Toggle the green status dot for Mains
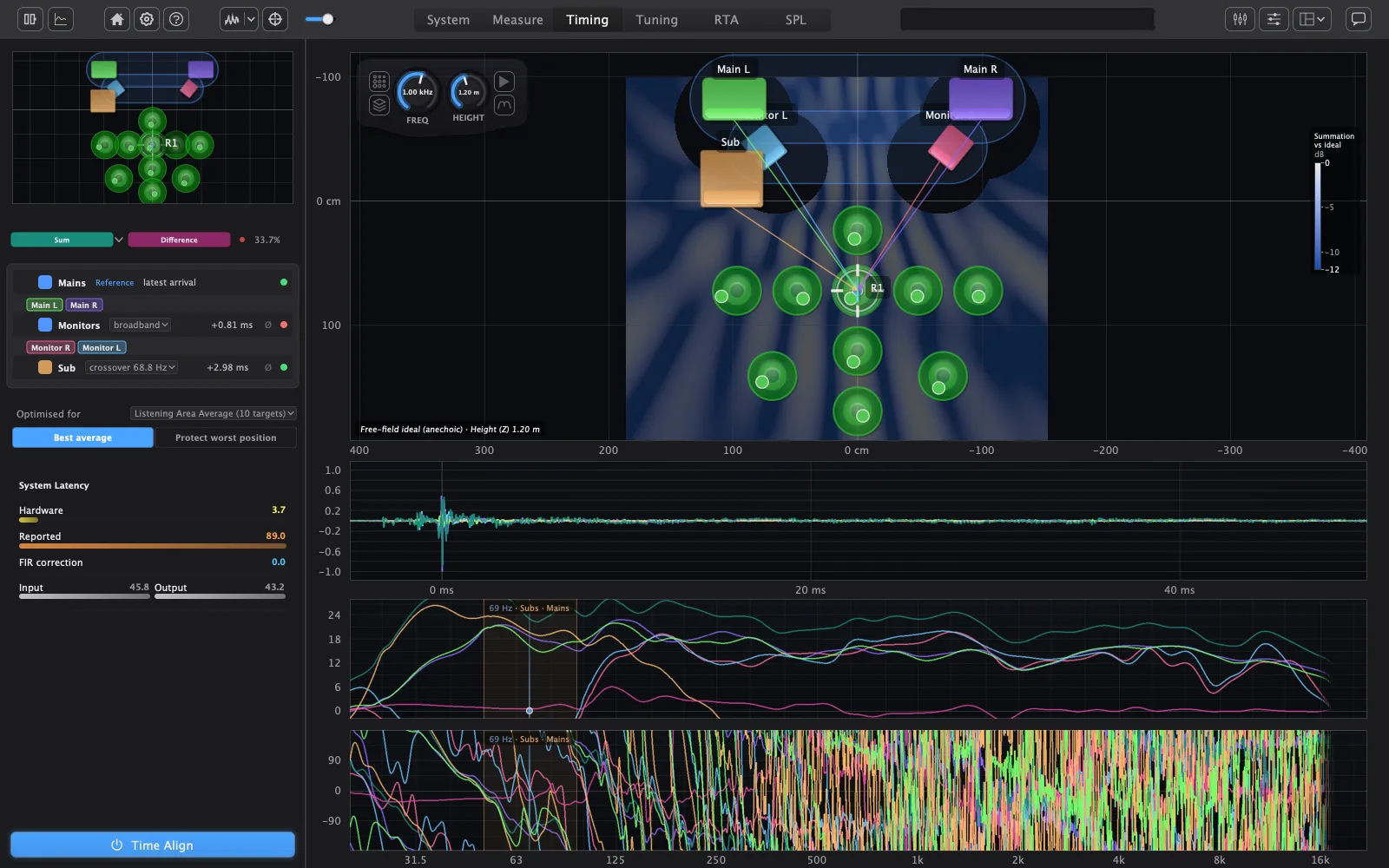This screenshot has width=1389, height=868. click(284, 283)
